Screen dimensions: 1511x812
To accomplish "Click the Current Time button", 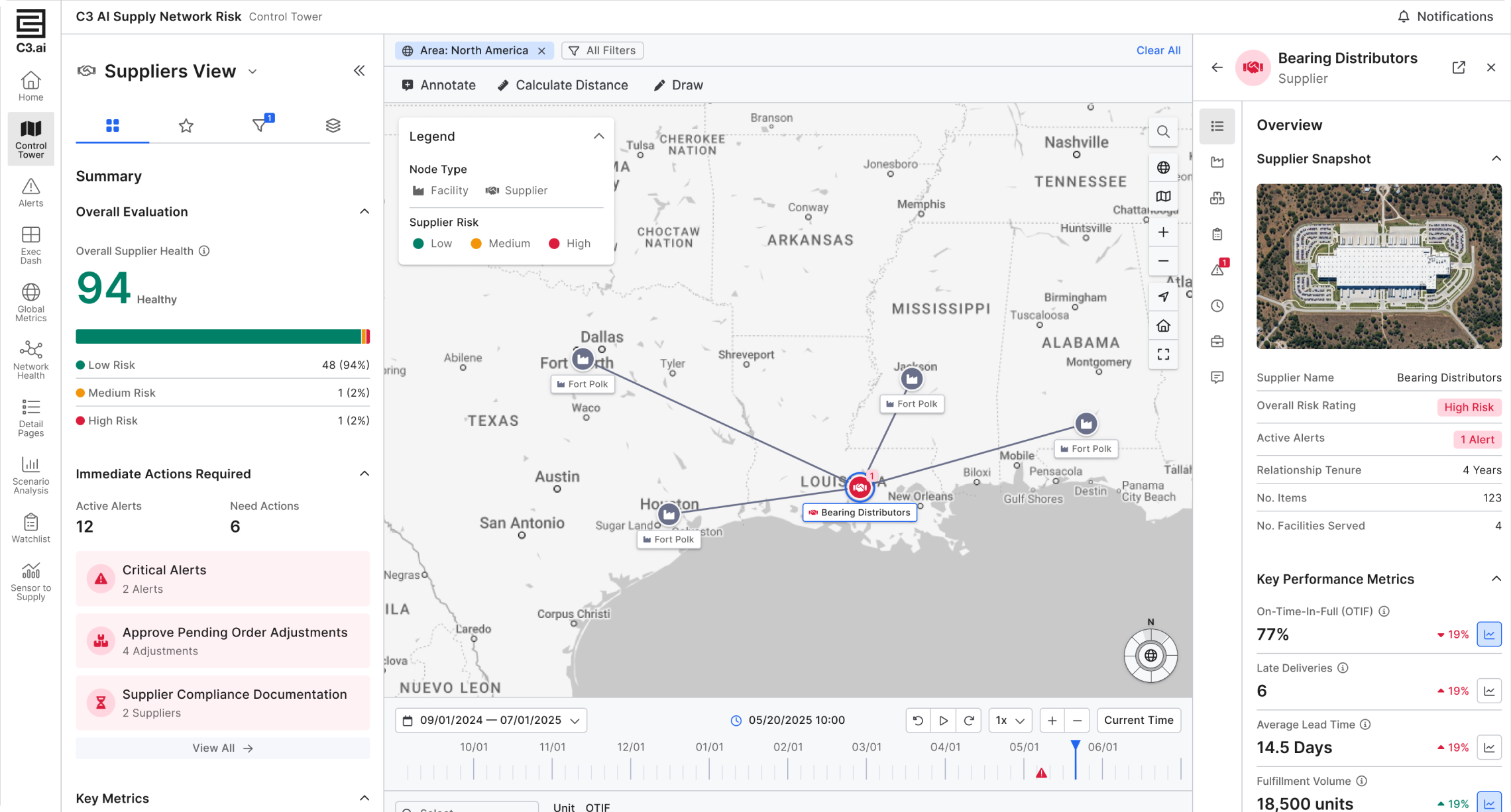I will pyautogui.click(x=1139, y=720).
